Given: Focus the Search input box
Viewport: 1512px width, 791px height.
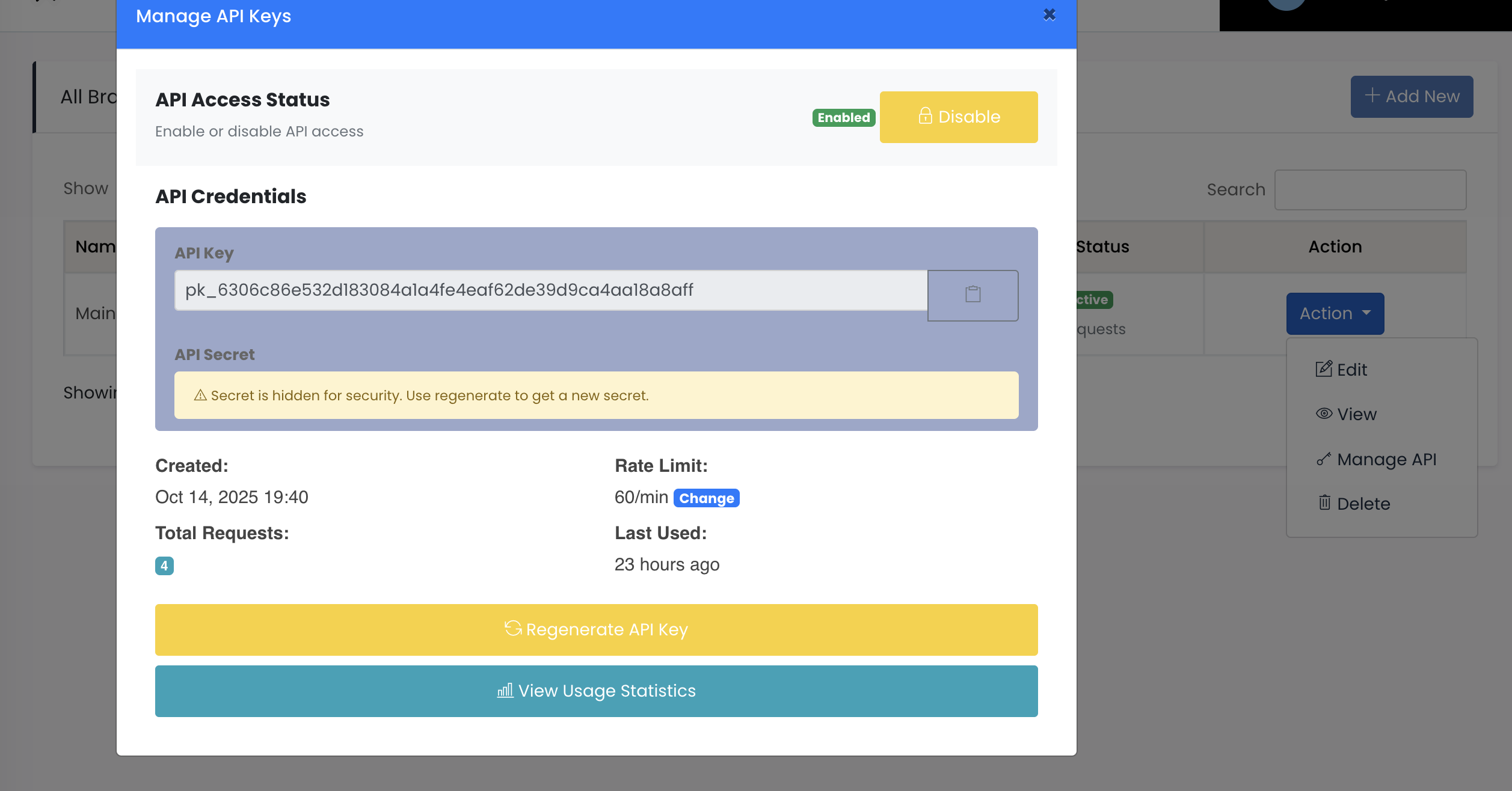Looking at the screenshot, I should click(1369, 190).
